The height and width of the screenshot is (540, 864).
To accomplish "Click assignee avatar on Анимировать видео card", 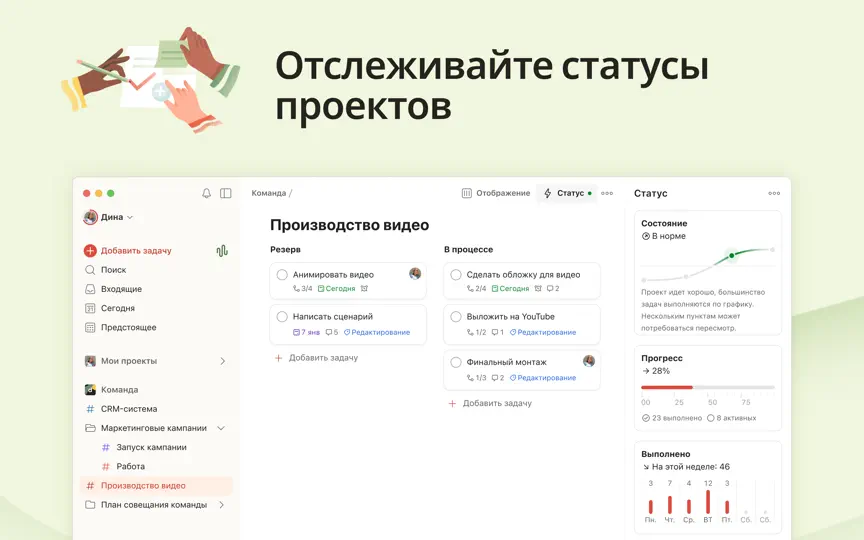I will point(415,274).
